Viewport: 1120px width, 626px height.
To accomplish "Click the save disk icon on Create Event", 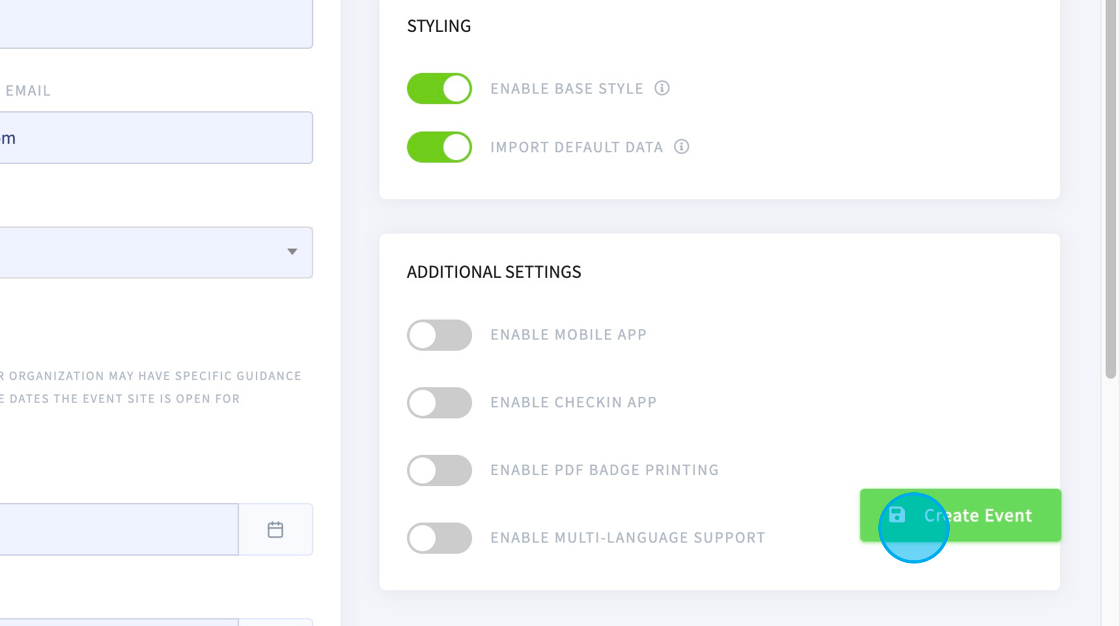I will pyautogui.click(x=897, y=515).
